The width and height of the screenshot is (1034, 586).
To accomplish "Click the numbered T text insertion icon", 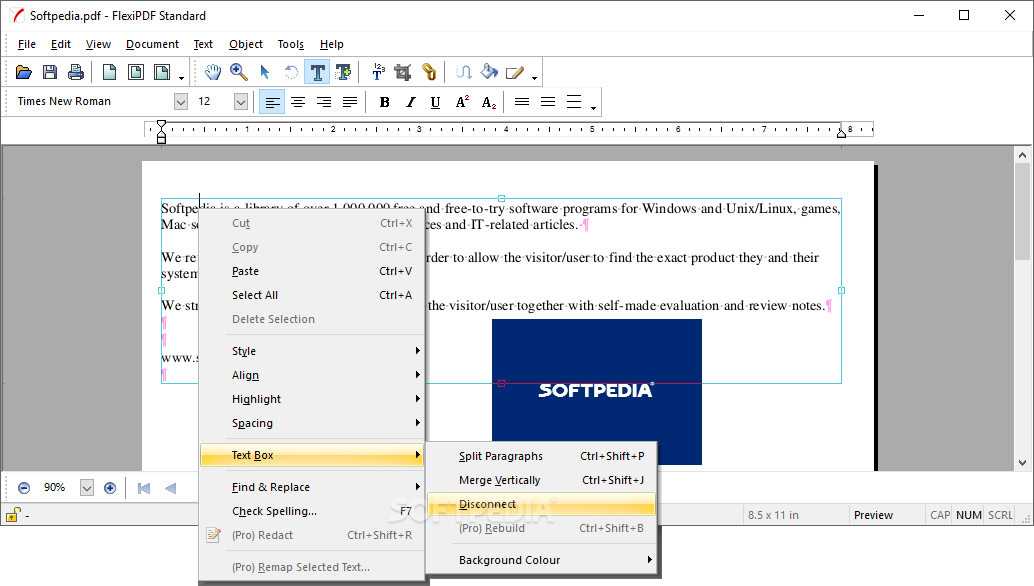I will (x=379, y=72).
